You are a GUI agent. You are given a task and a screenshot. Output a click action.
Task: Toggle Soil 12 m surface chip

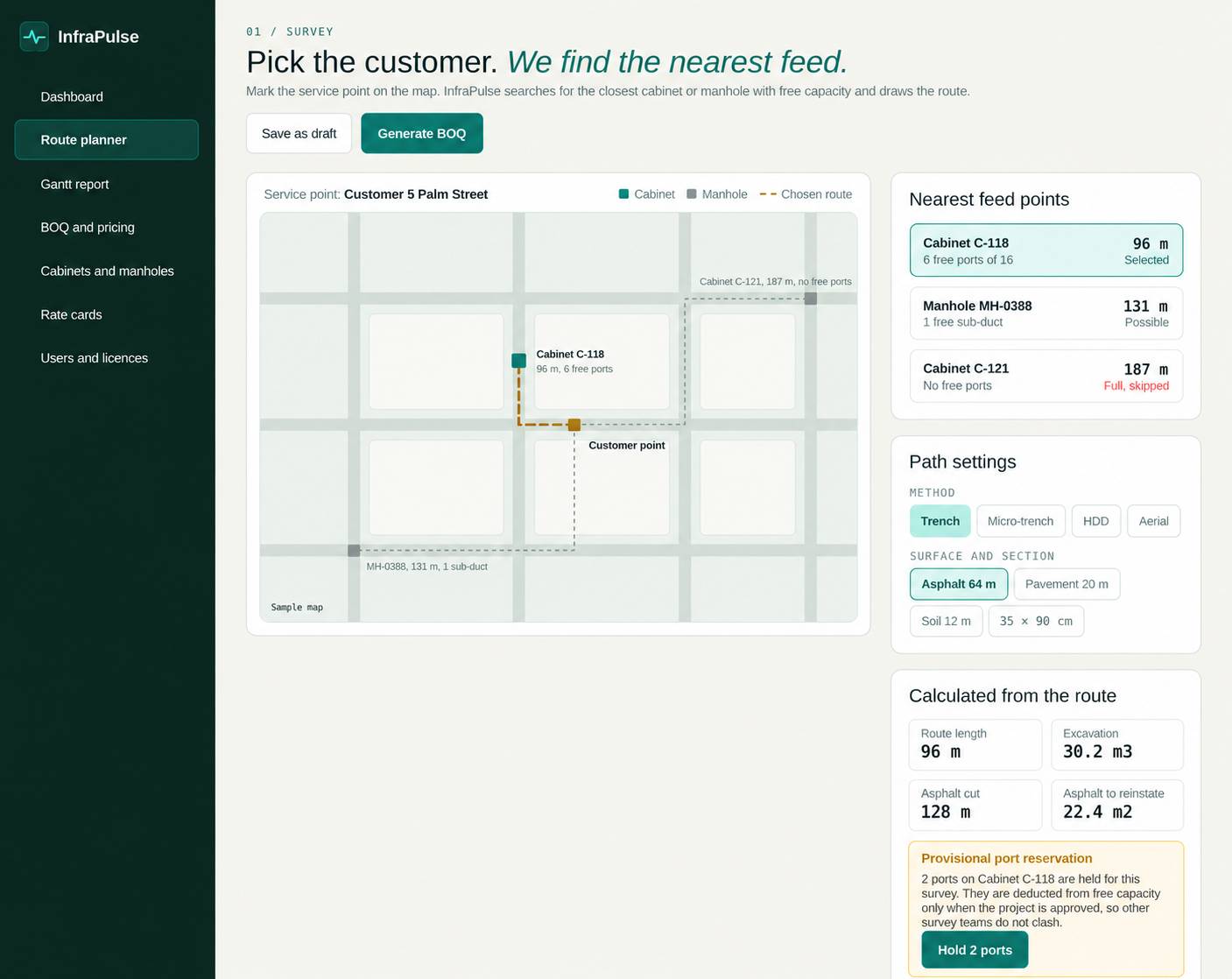tap(946, 621)
